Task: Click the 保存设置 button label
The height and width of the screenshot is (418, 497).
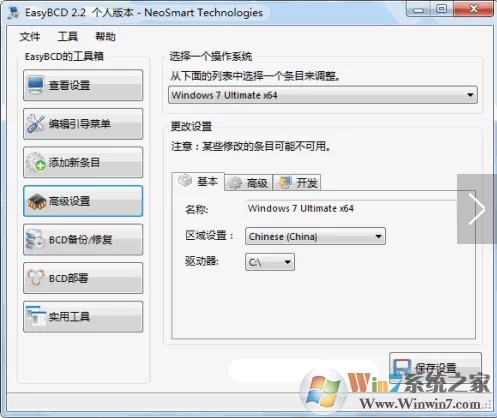Action: point(435,368)
